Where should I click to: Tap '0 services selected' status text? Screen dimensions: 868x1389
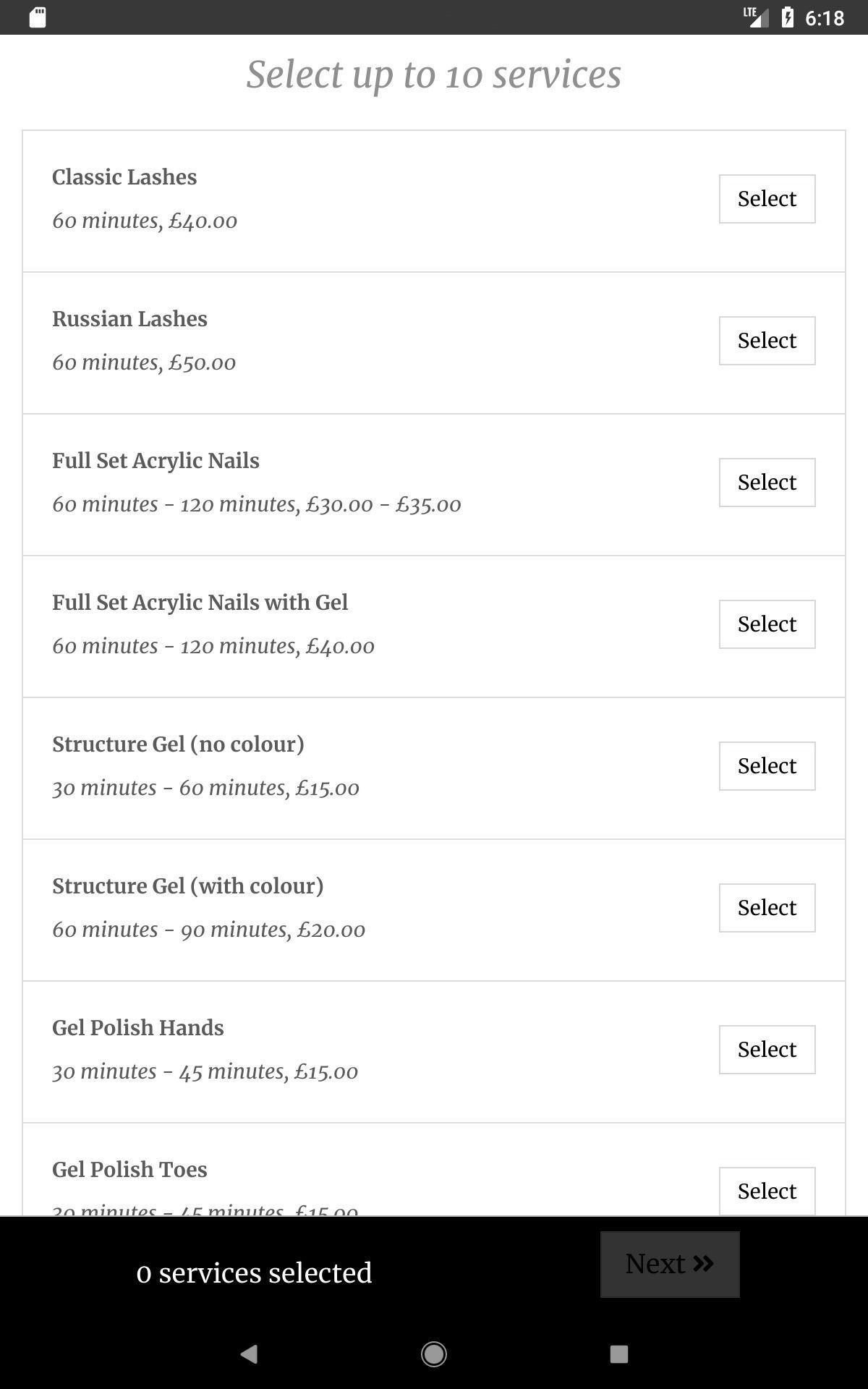click(254, 1273)
